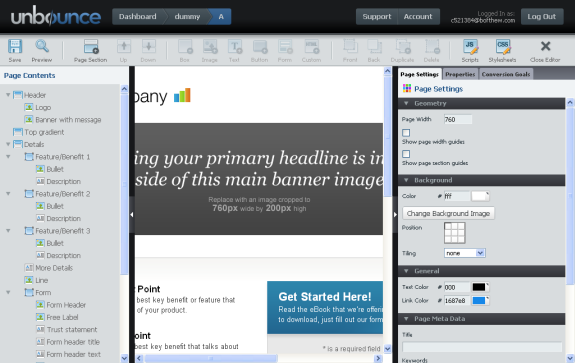
Task: Select the More Details text item
Action: click(x=49, y=268)
